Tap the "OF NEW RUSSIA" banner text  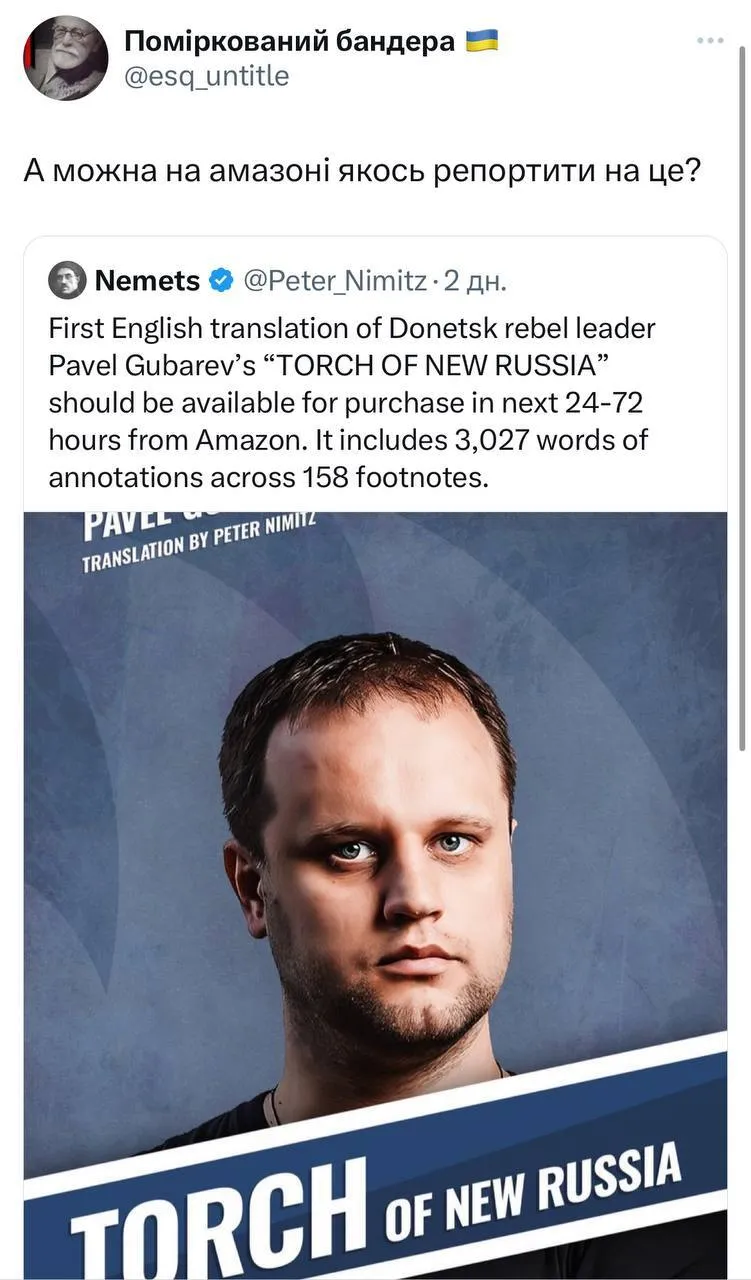[x=532, y=1190]
